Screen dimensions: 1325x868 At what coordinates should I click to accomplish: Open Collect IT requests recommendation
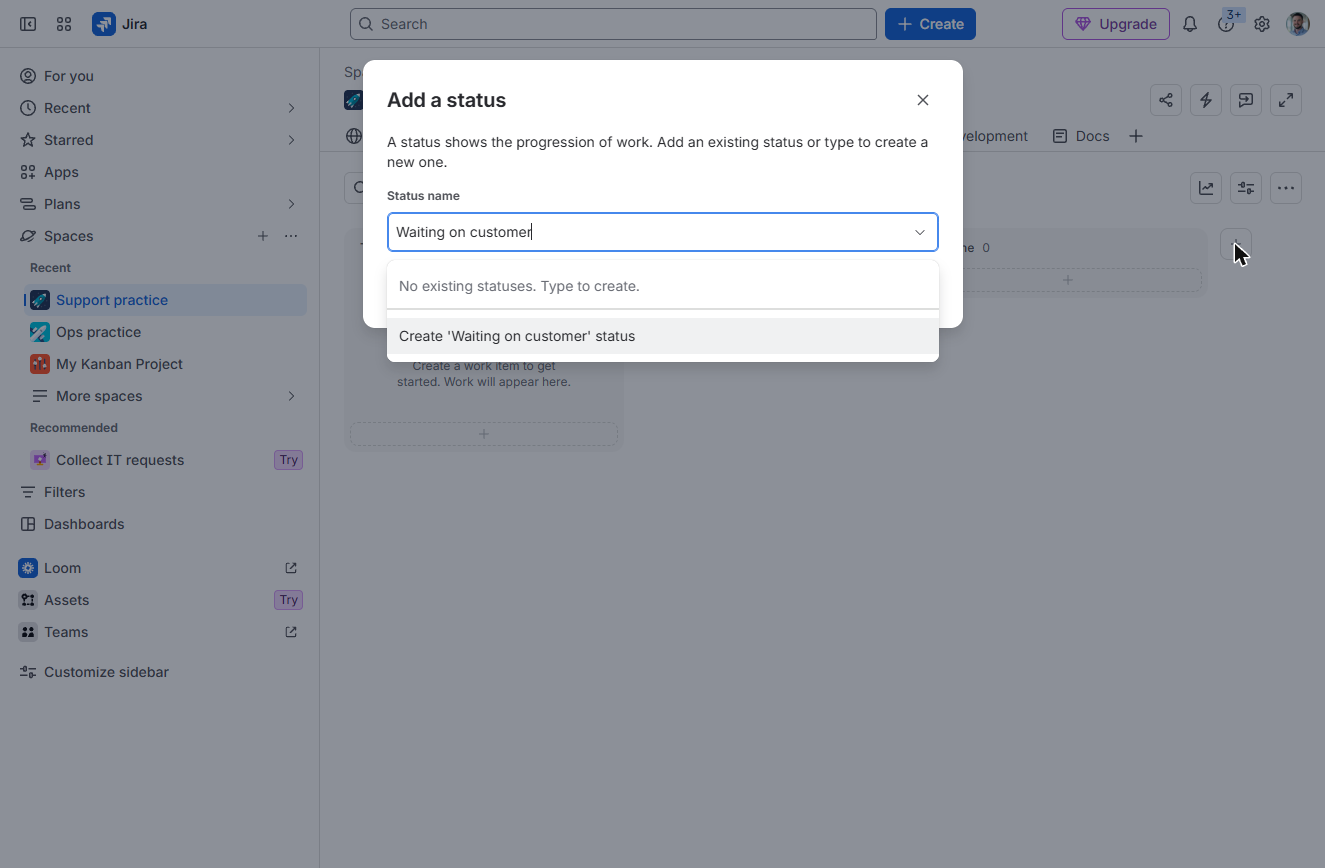point(166,460)
